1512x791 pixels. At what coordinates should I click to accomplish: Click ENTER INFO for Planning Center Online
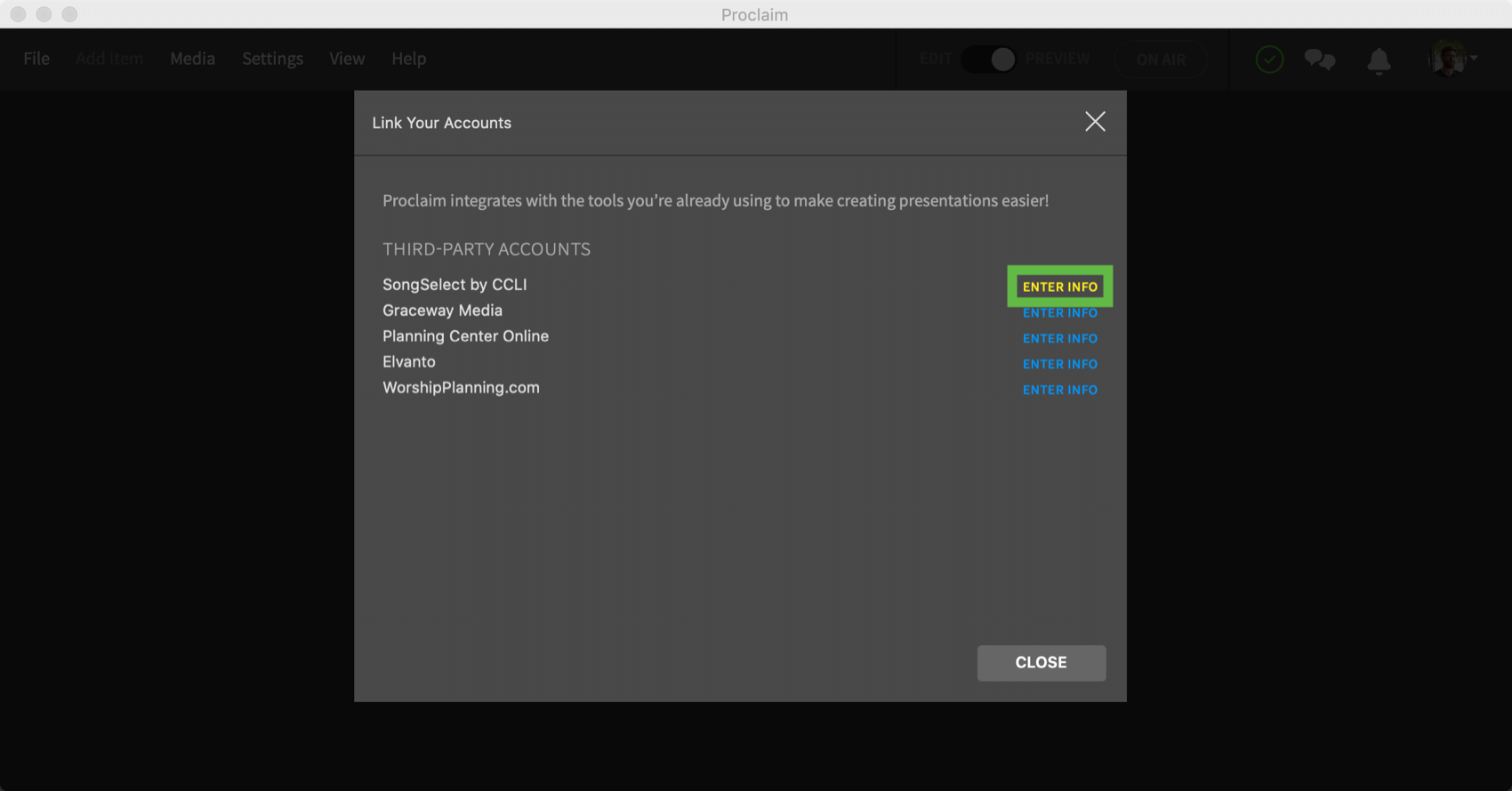coord(1059,339)
